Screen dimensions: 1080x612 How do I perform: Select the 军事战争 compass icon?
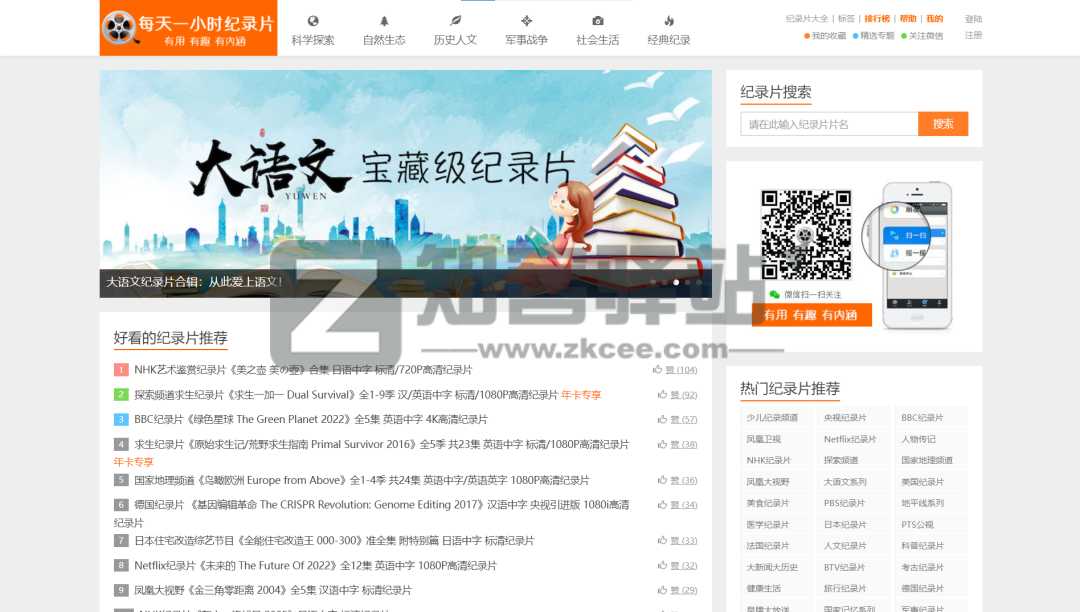[526, 20]
